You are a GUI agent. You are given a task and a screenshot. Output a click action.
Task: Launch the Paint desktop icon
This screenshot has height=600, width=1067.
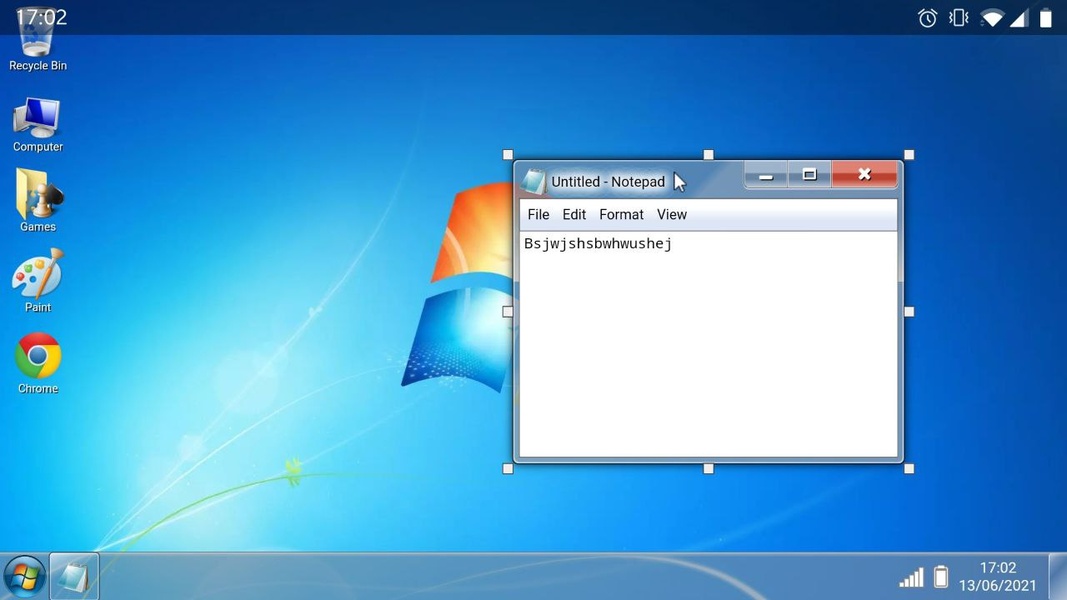37,280
